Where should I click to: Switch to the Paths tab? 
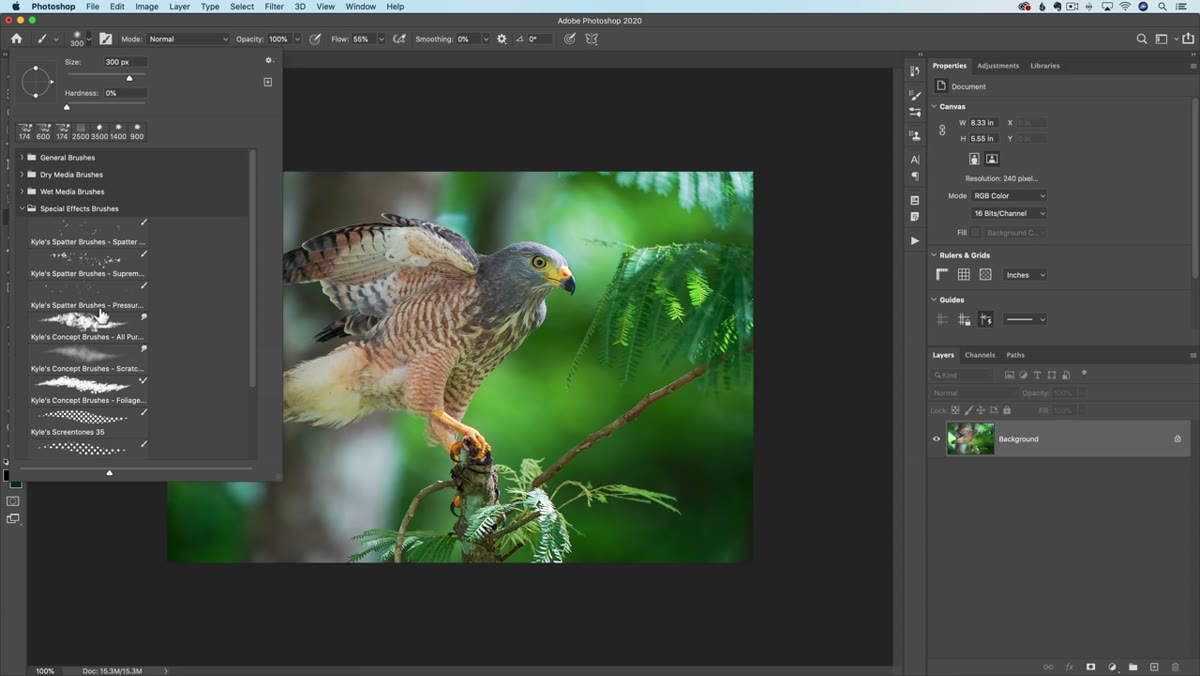1015,355
